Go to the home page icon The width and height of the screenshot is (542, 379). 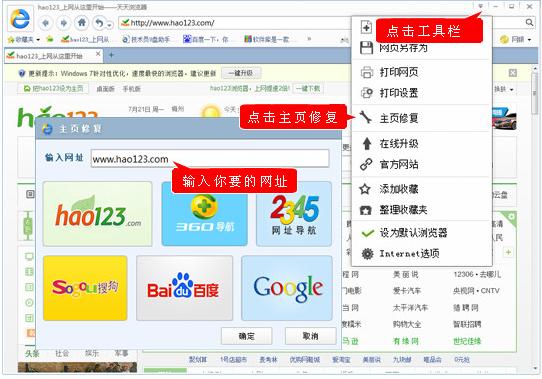(x=82, y=23)
